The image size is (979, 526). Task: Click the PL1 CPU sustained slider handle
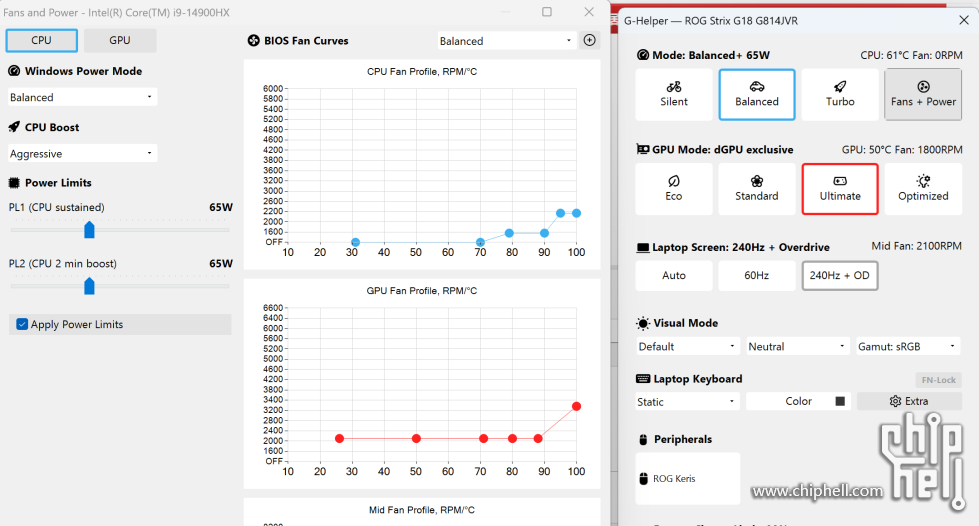tap(89, 230)
